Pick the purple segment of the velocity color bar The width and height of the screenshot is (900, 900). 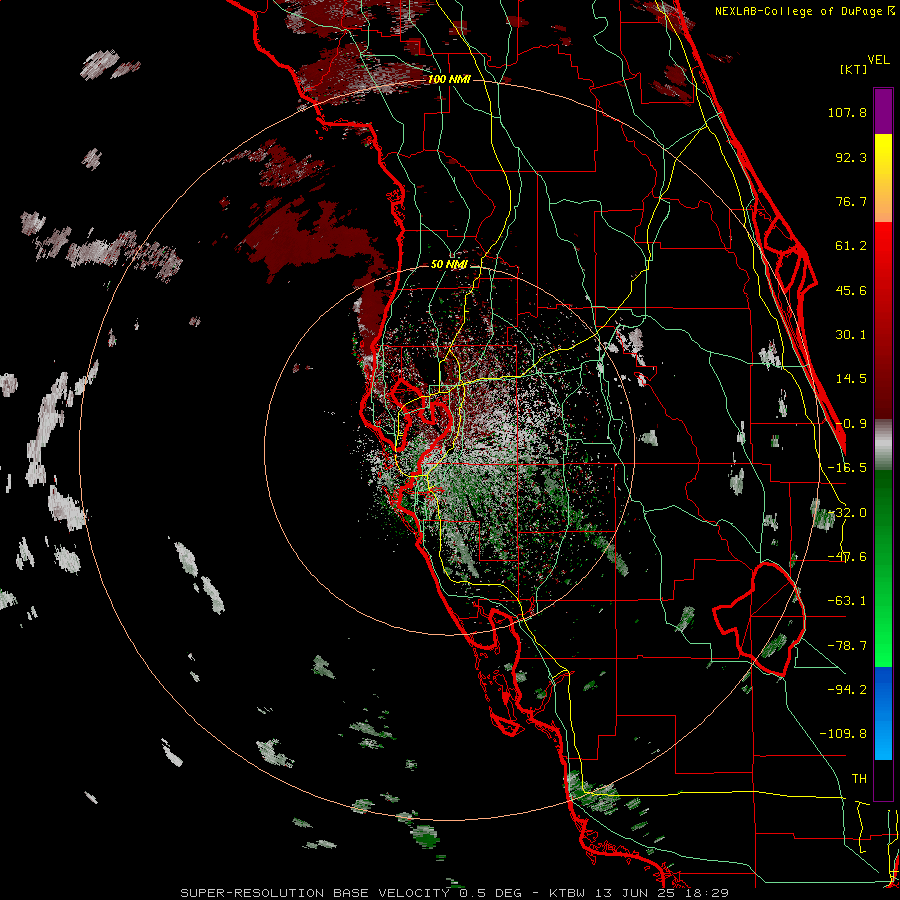coord(883,111)
